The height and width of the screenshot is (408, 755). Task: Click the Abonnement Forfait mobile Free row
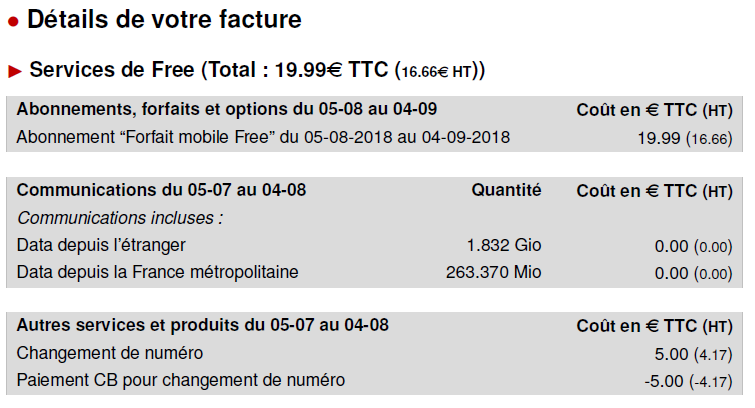[374, 138]
